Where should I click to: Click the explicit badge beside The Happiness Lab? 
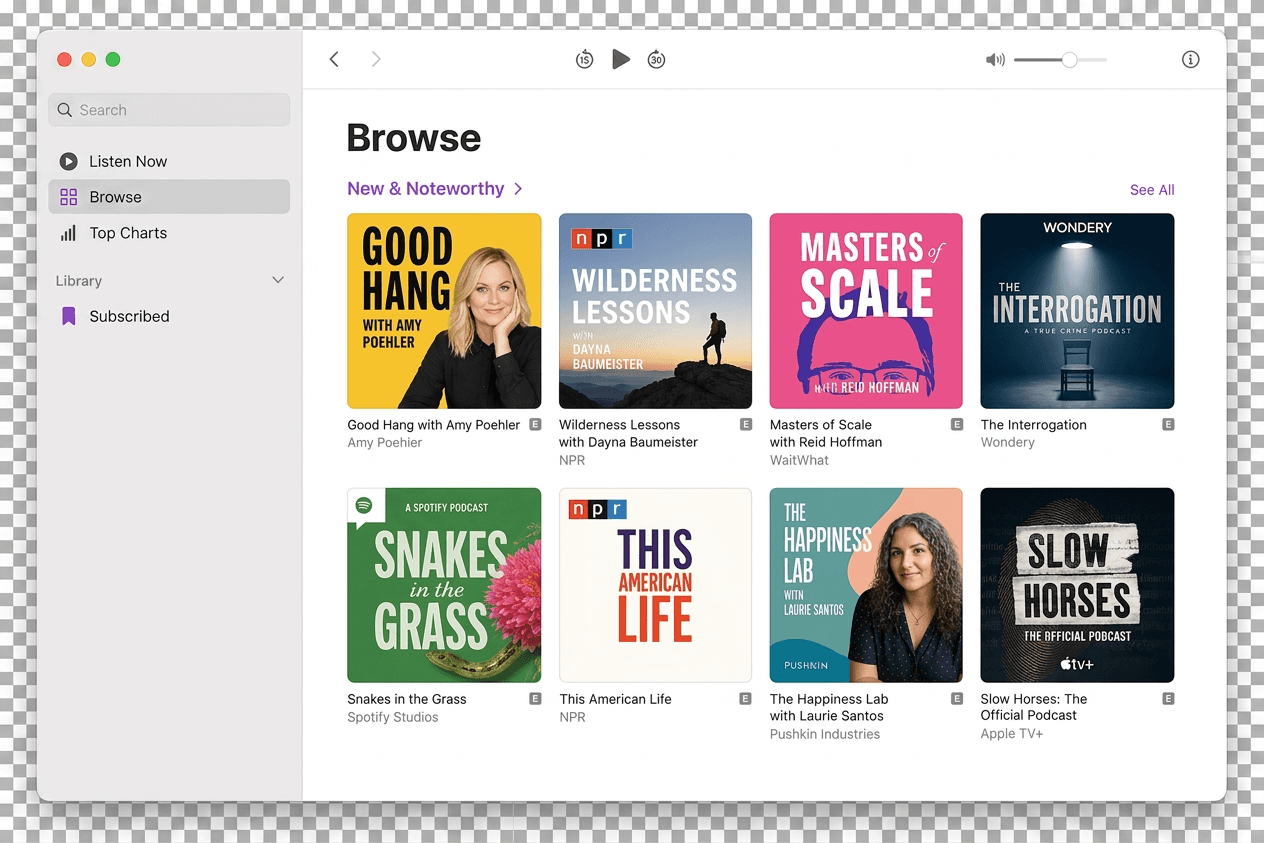(957, 698)
